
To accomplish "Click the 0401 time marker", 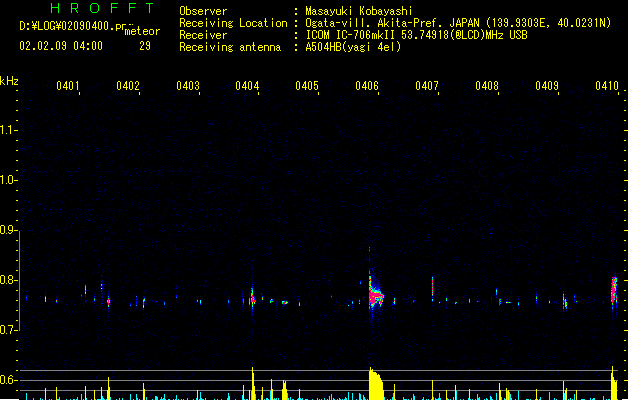I will click(x=67, y=86).
